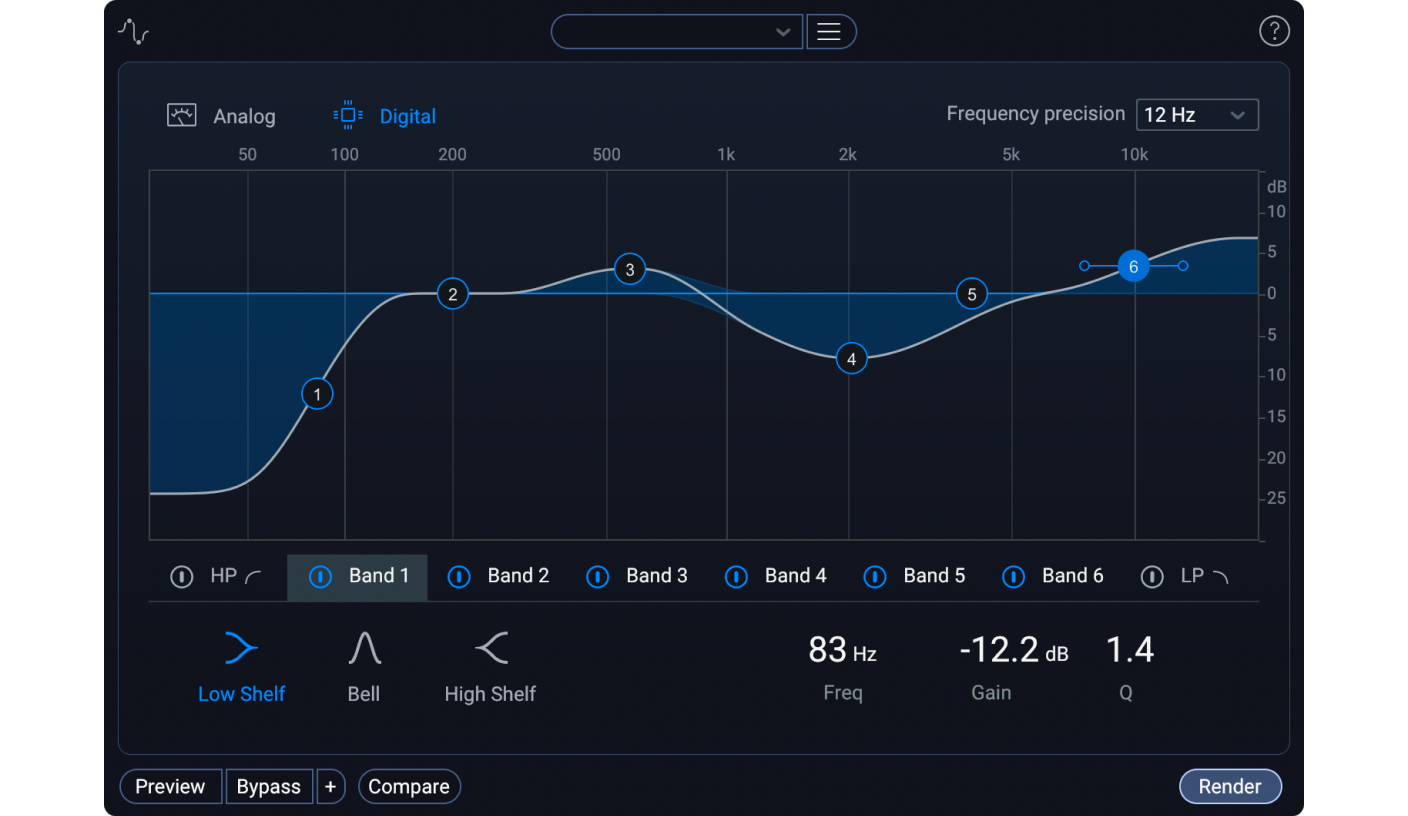Screen dimensions: 1408x816
Task: Click the EQ waveform logo top left
Action: pos(133,31)
